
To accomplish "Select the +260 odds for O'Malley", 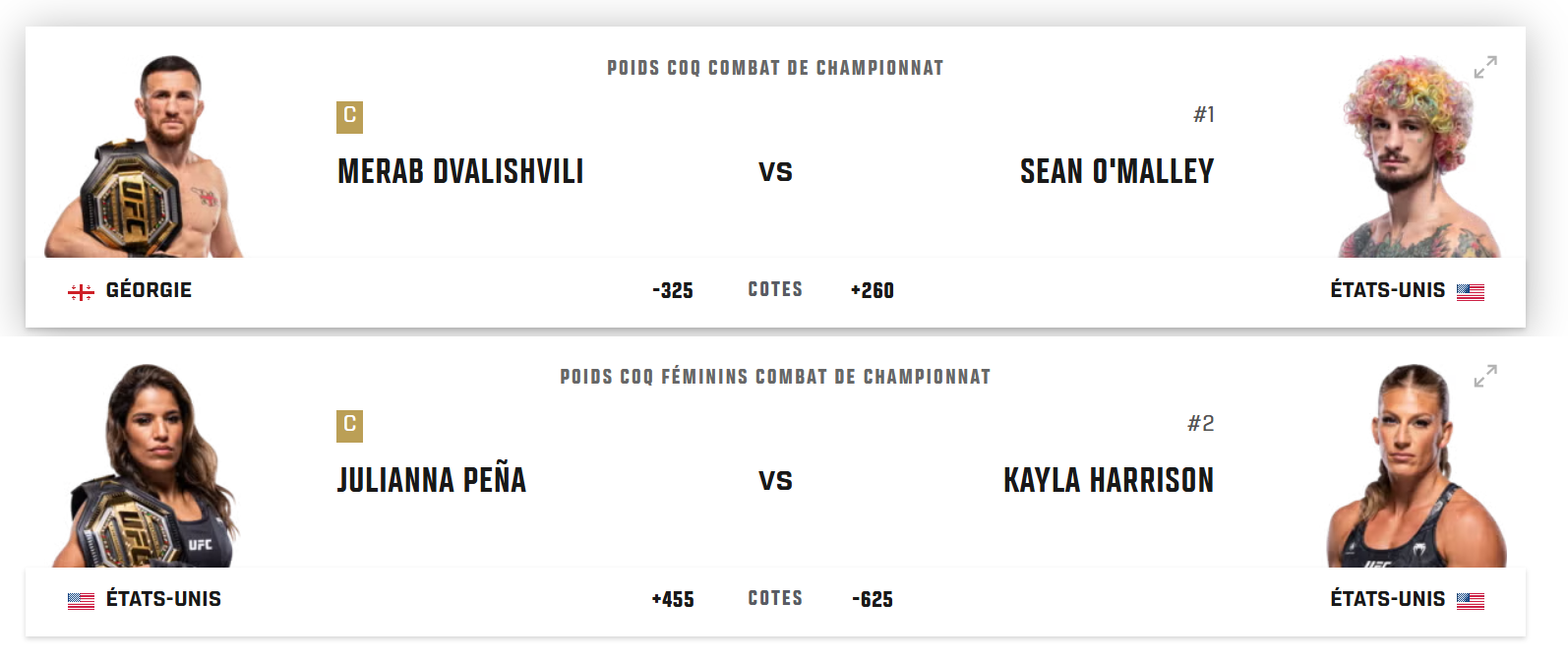I will point(873,290).
